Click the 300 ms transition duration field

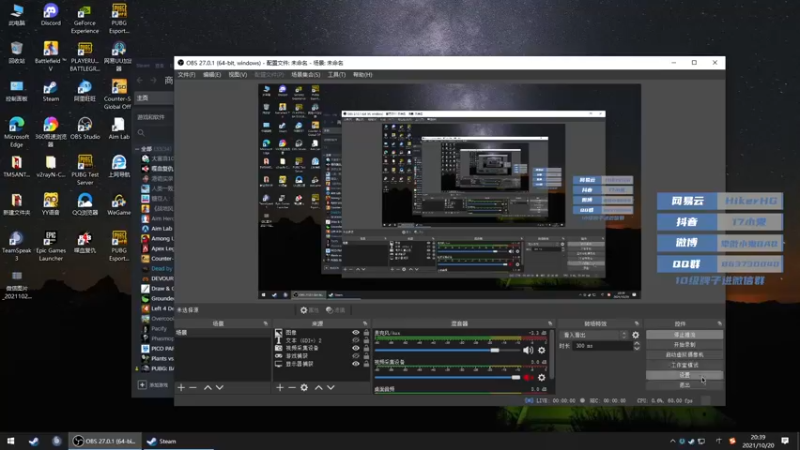click(x=602, y=346)
